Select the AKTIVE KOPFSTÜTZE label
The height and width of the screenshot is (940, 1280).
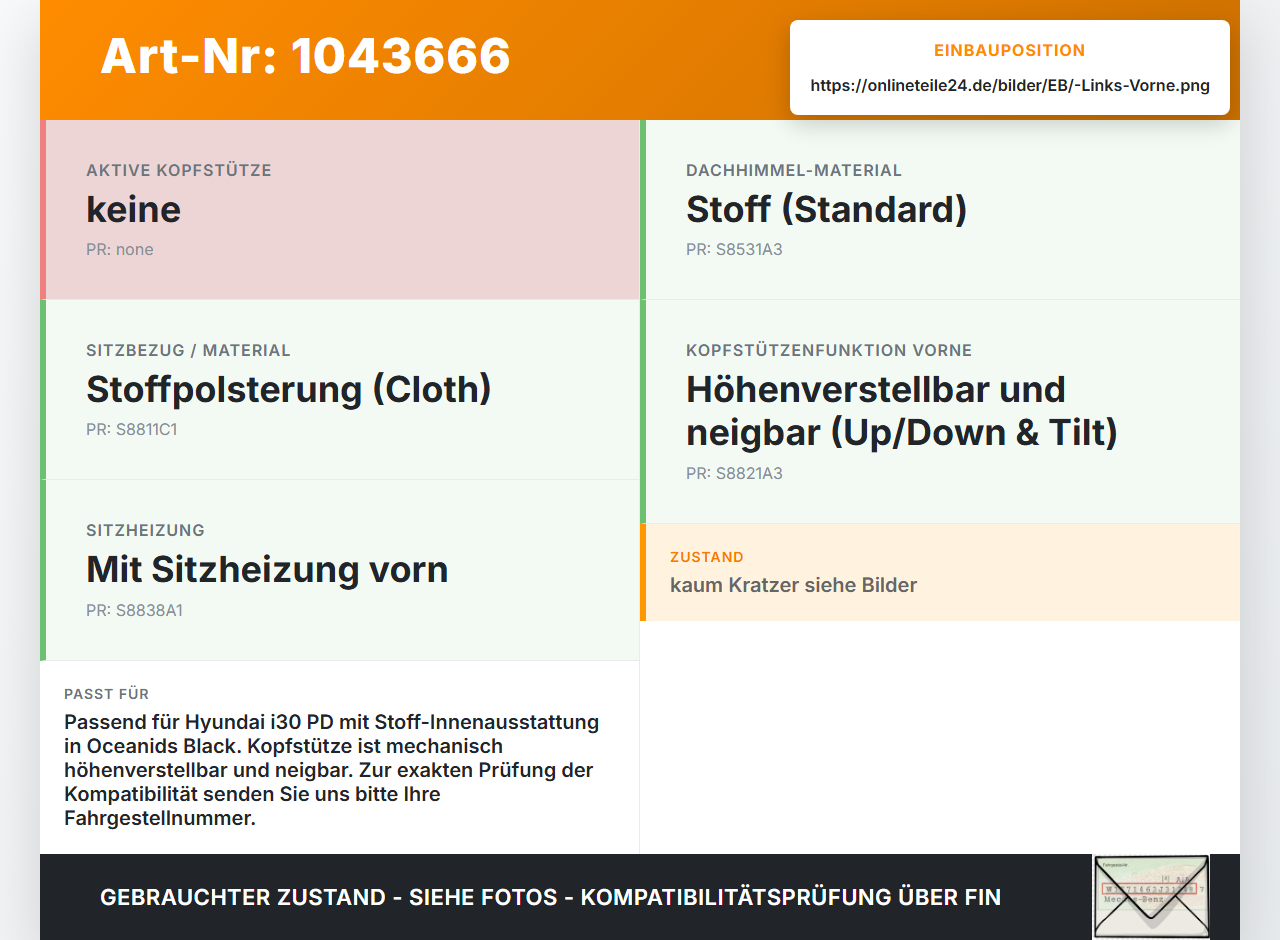179,170
